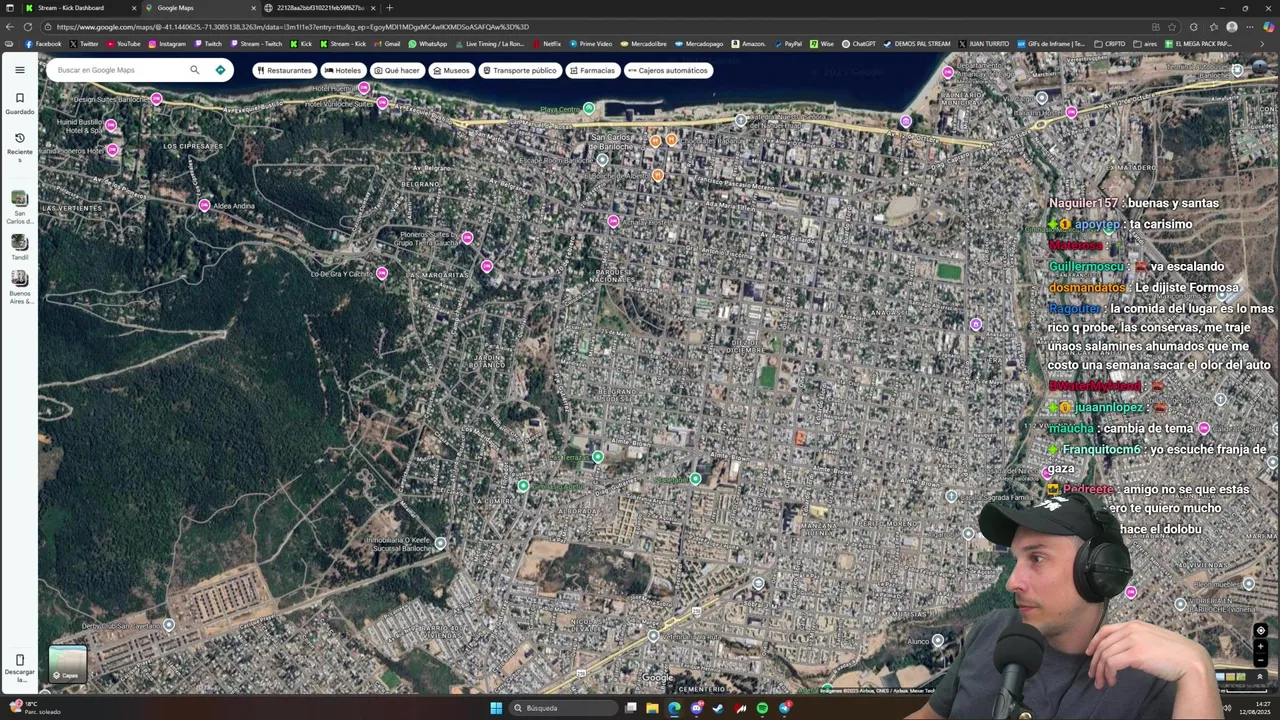Click the Pioneros Suites hotel pin
The width and height of the screenshot is (1280, 720).
click(x=467, y=238)
